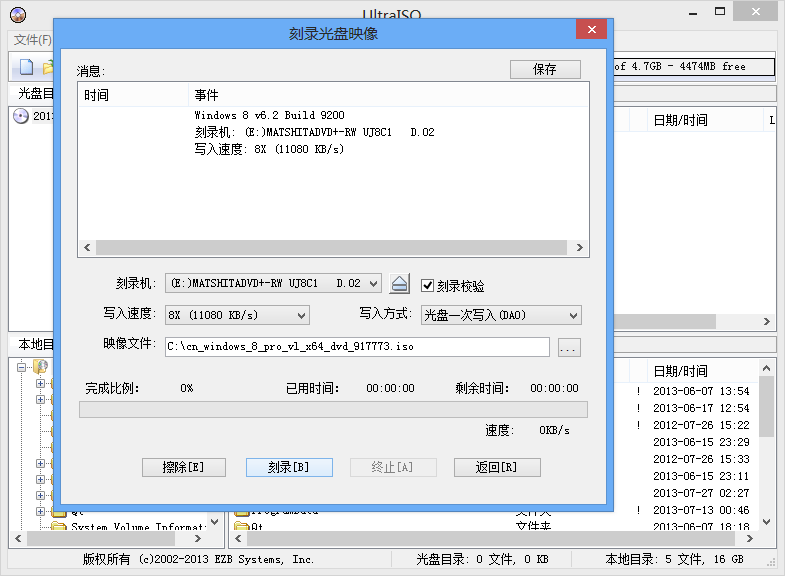
Task: Click the progress bar under 完成比例
Action: point(333,409)
